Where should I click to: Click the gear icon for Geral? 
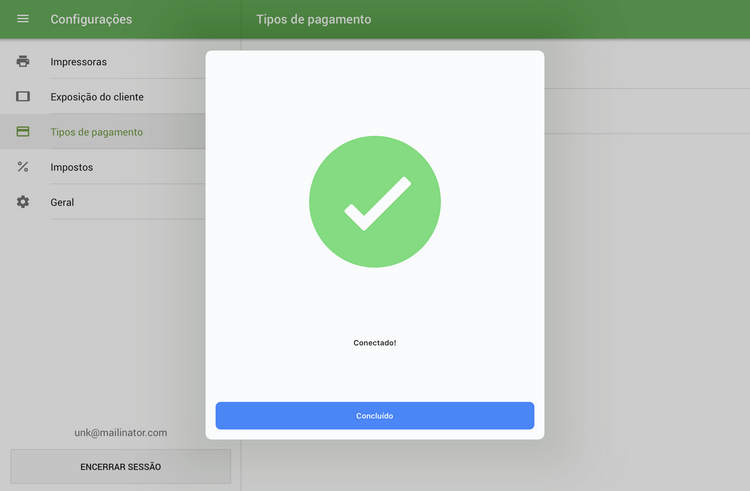click(x=23, y=202)
